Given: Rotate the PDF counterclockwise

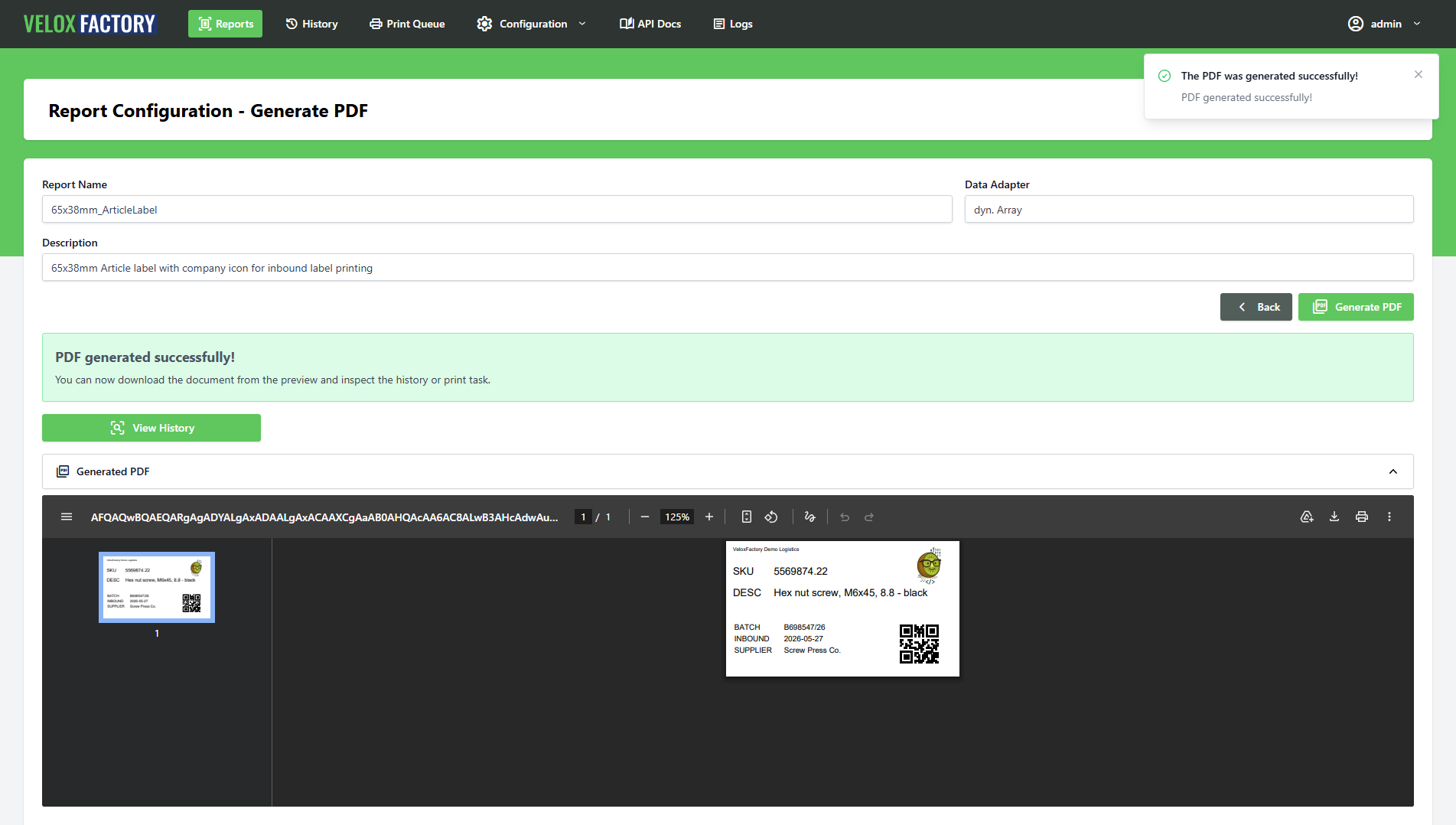Looking at the screenshot, I should point(771,517).
